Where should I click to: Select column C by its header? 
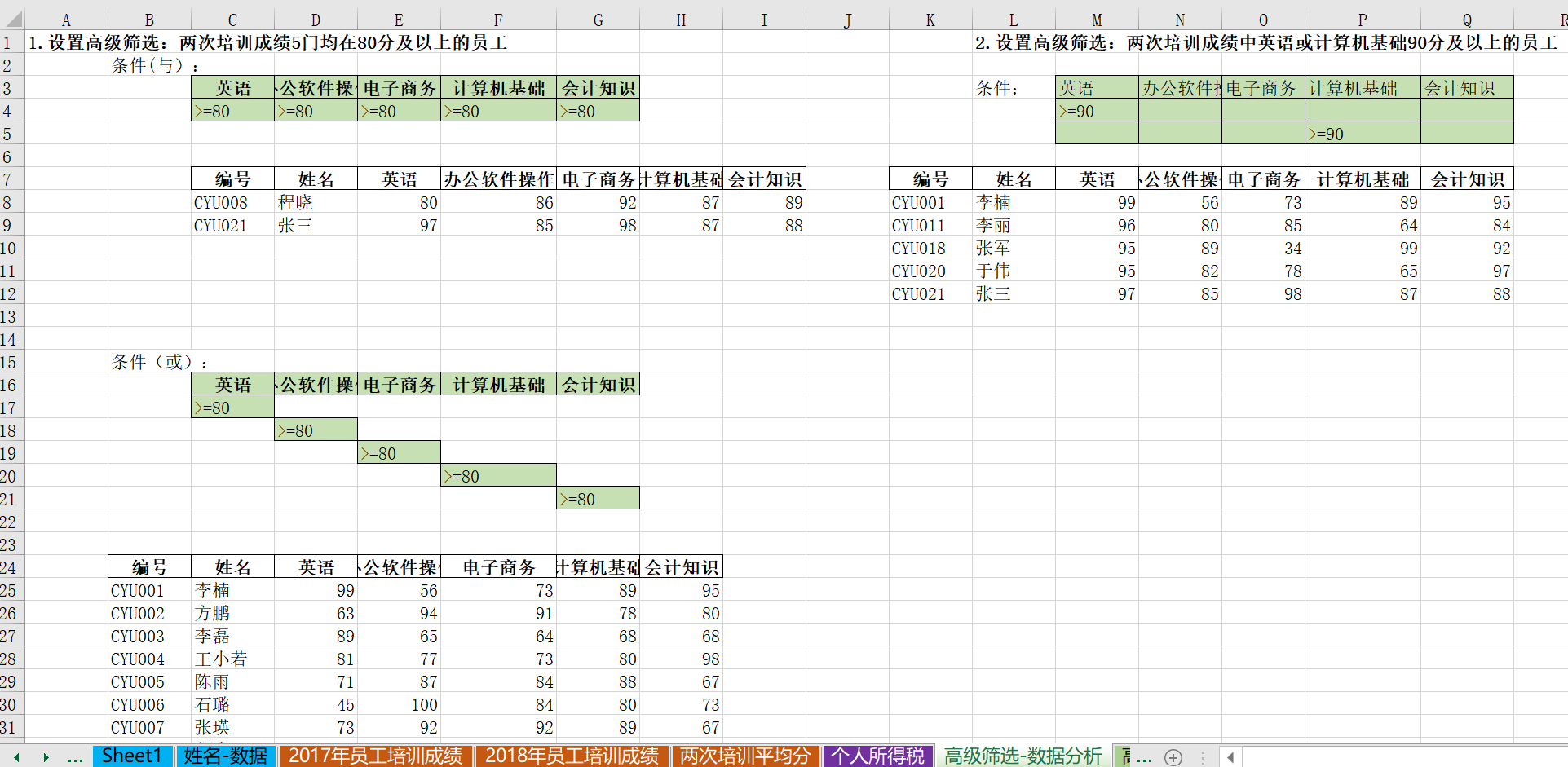click(232, 20)
